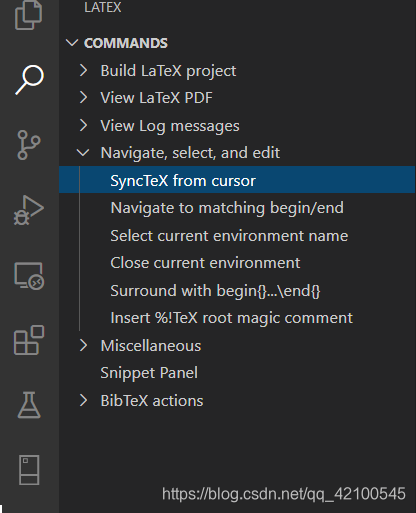Viewport: 416px width, 513px height.
Task: Expand the View LaTeX PDF chevron
Action: click(83, 98)
